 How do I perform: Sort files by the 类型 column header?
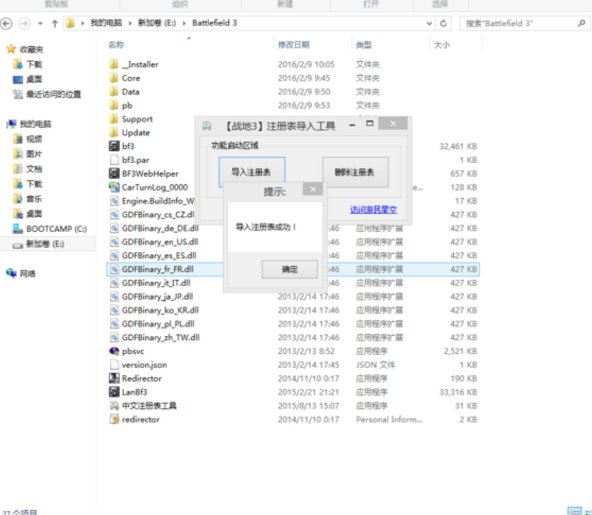(x=364, y=45)
